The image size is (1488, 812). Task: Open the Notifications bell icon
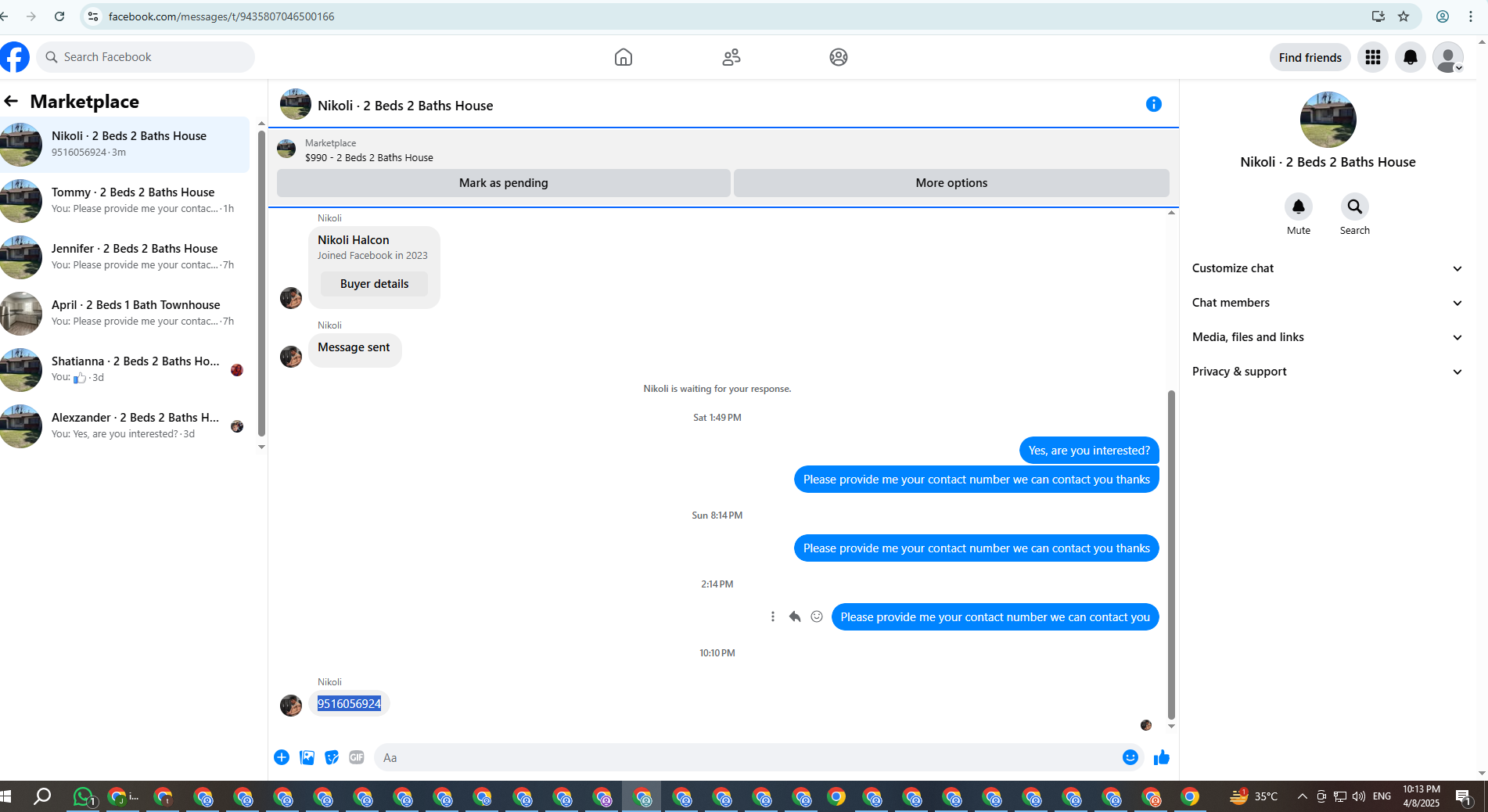(x=1411, y=57)
